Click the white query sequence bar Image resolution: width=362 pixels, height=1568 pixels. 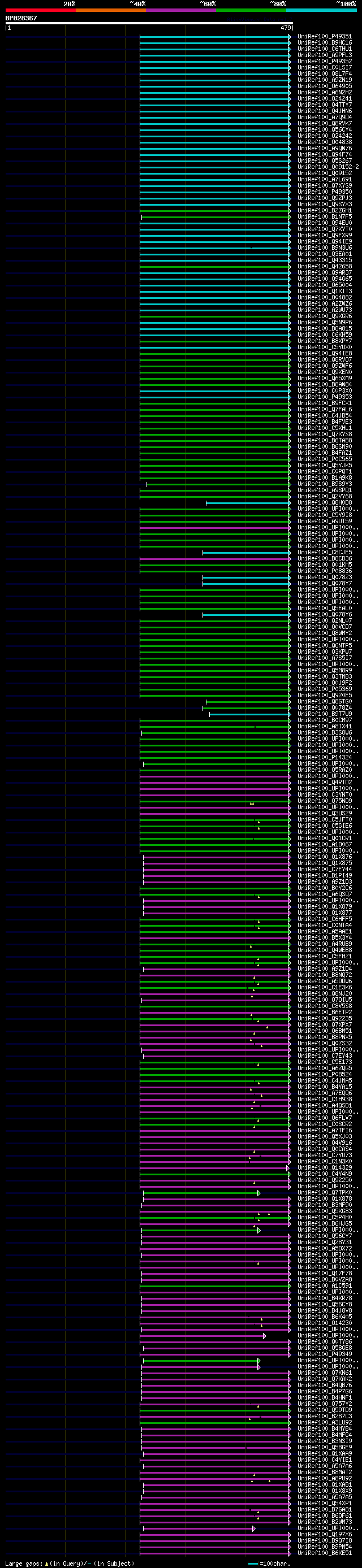point(149,23)
